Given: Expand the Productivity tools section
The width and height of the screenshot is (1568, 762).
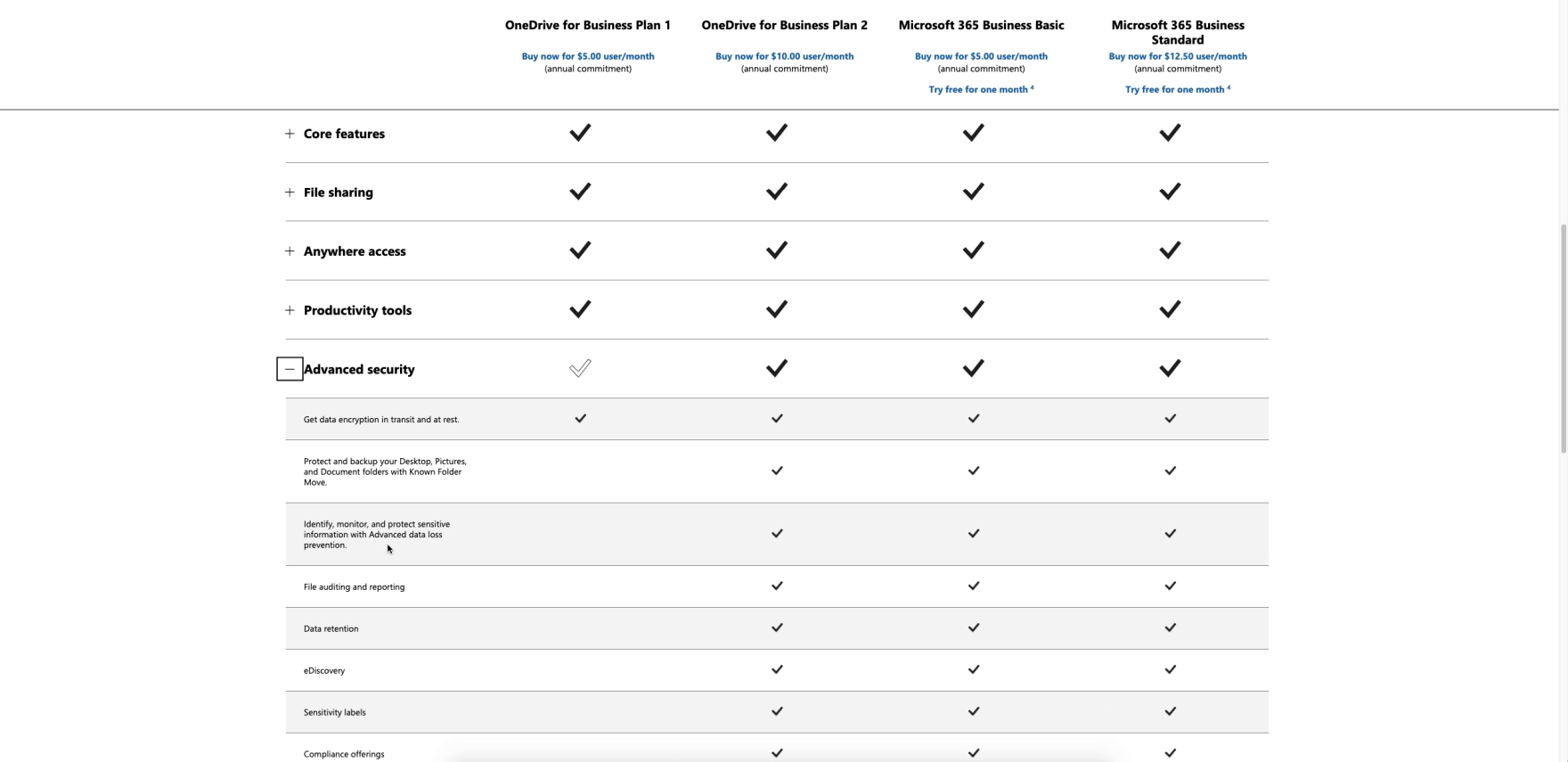Looking at the screenshot, I should (x=290, y=310).
